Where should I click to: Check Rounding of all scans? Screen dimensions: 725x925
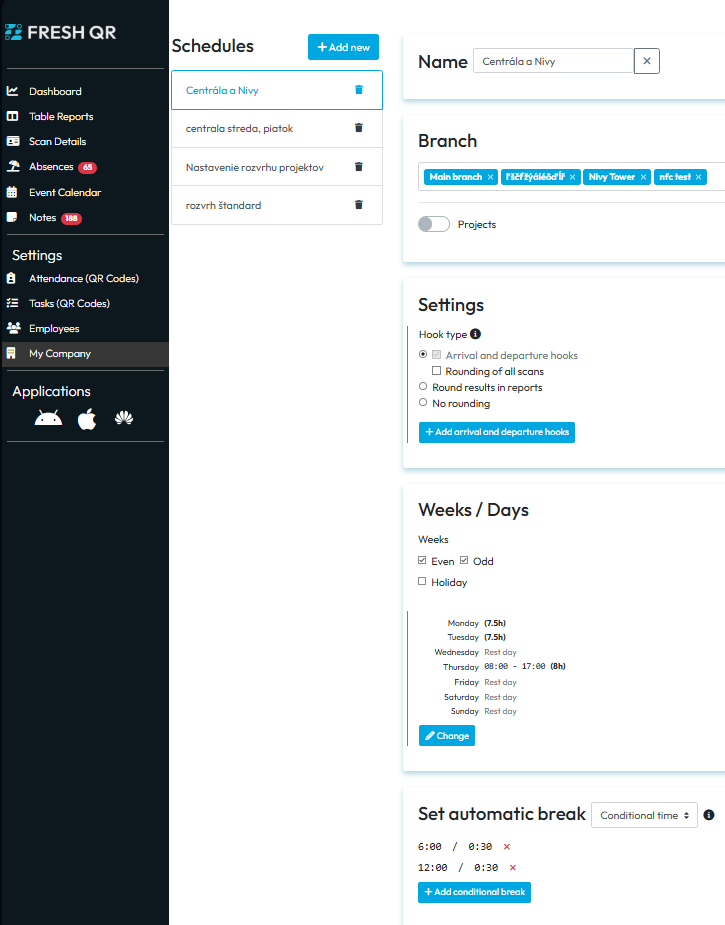[436, 371]
